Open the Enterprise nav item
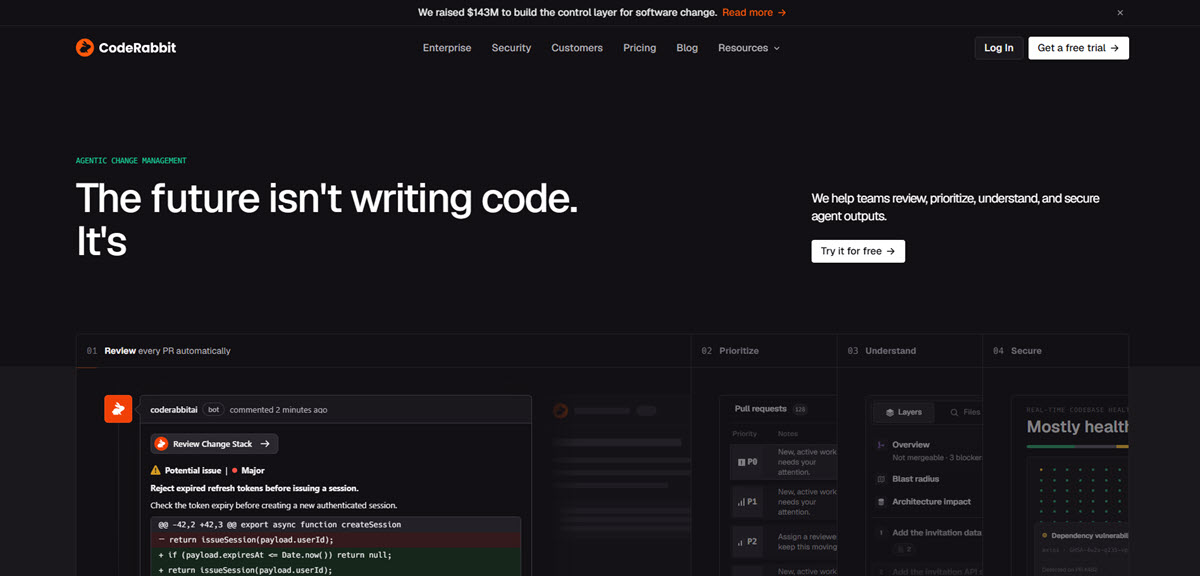The height and width of the screenshot is (576, 1200). [x=447, y=48]
